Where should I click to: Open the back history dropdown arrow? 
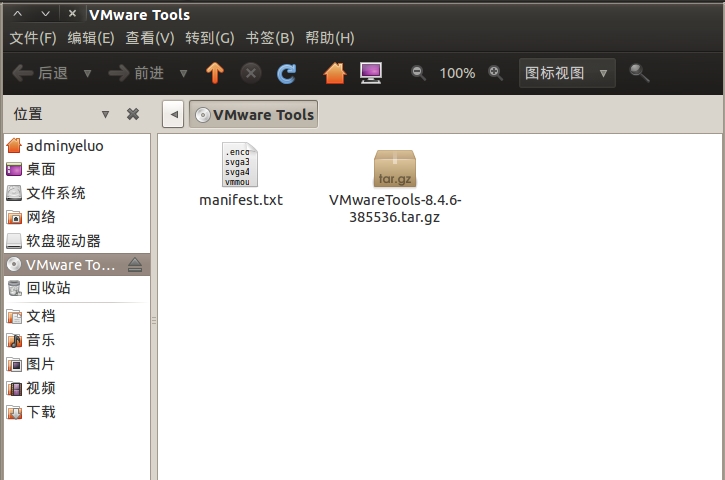87,73
